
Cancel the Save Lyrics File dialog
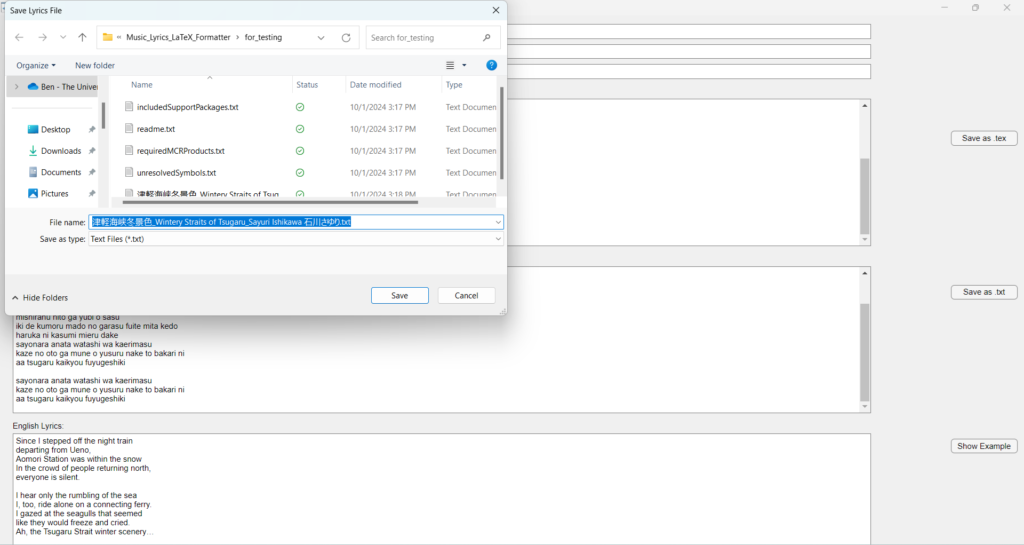[x=466, y=296]
